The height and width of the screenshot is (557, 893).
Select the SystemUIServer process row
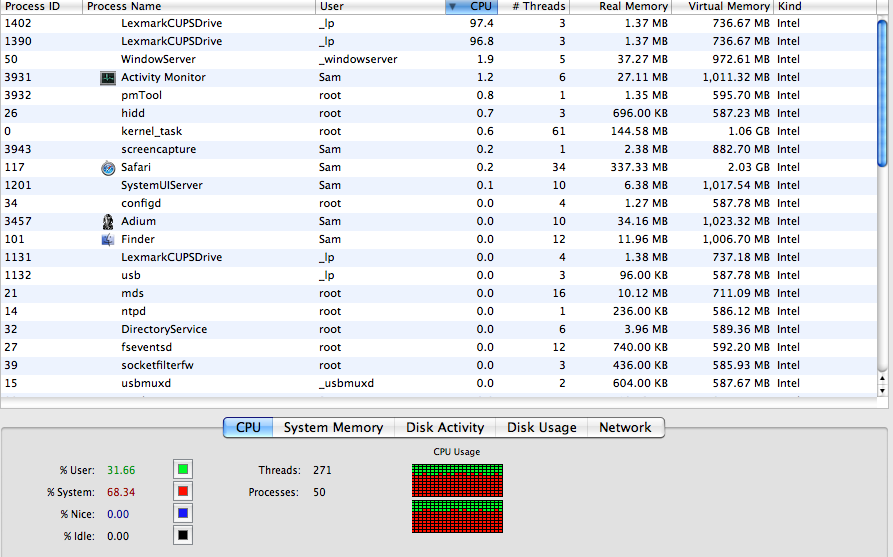click(439, 185)
